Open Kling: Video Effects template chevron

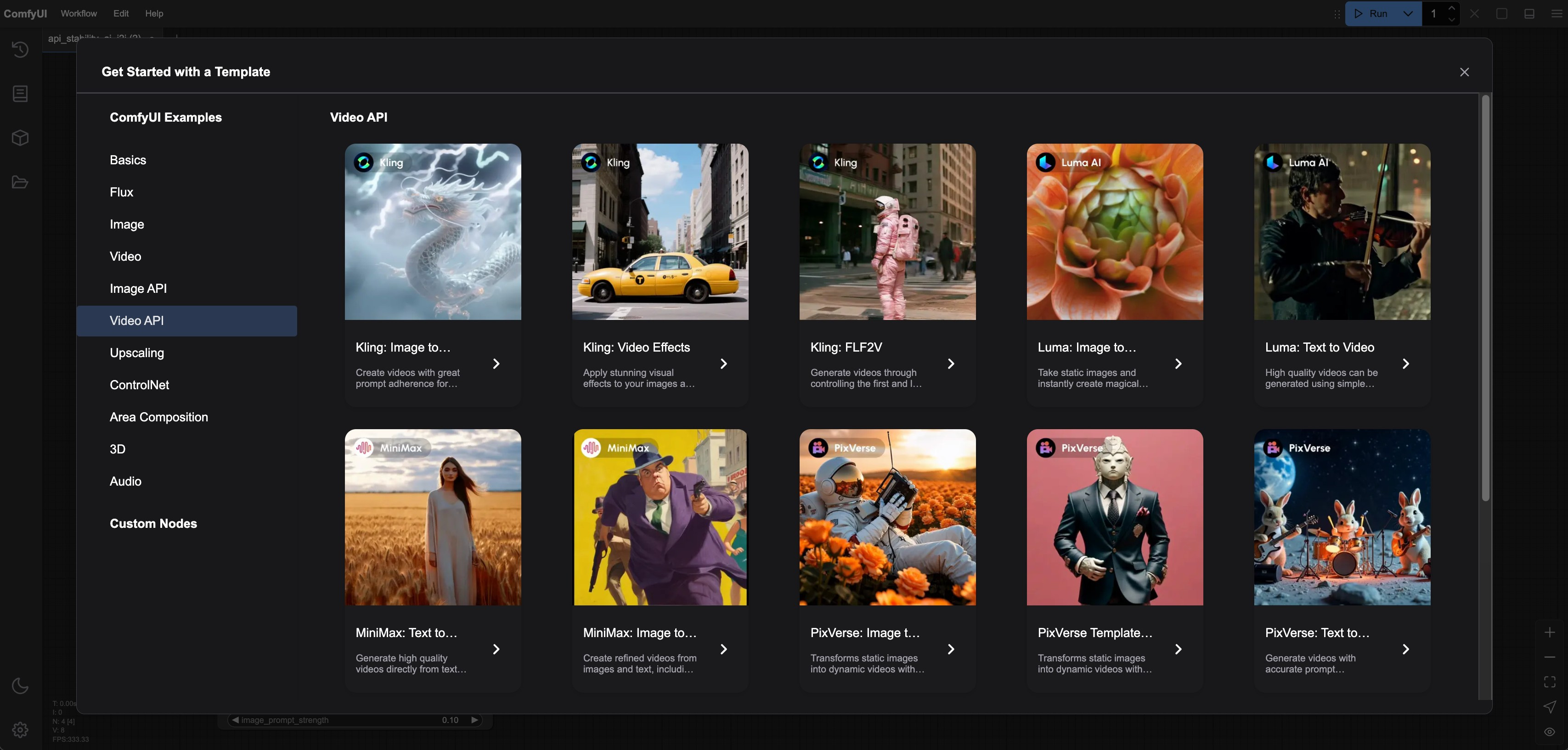click(x=723, y=364)
